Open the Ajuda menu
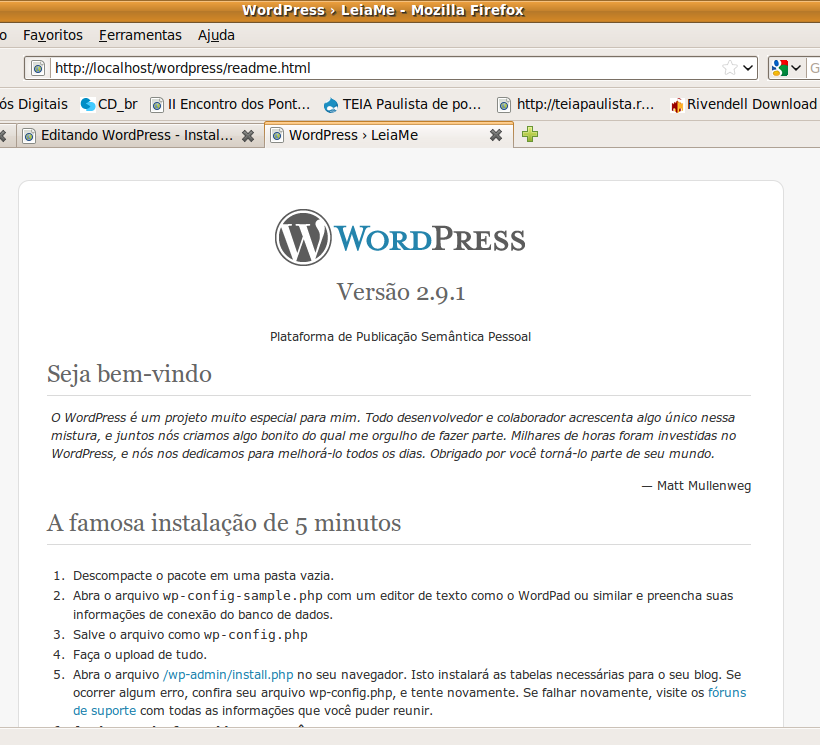 click(x=216, y=35)
